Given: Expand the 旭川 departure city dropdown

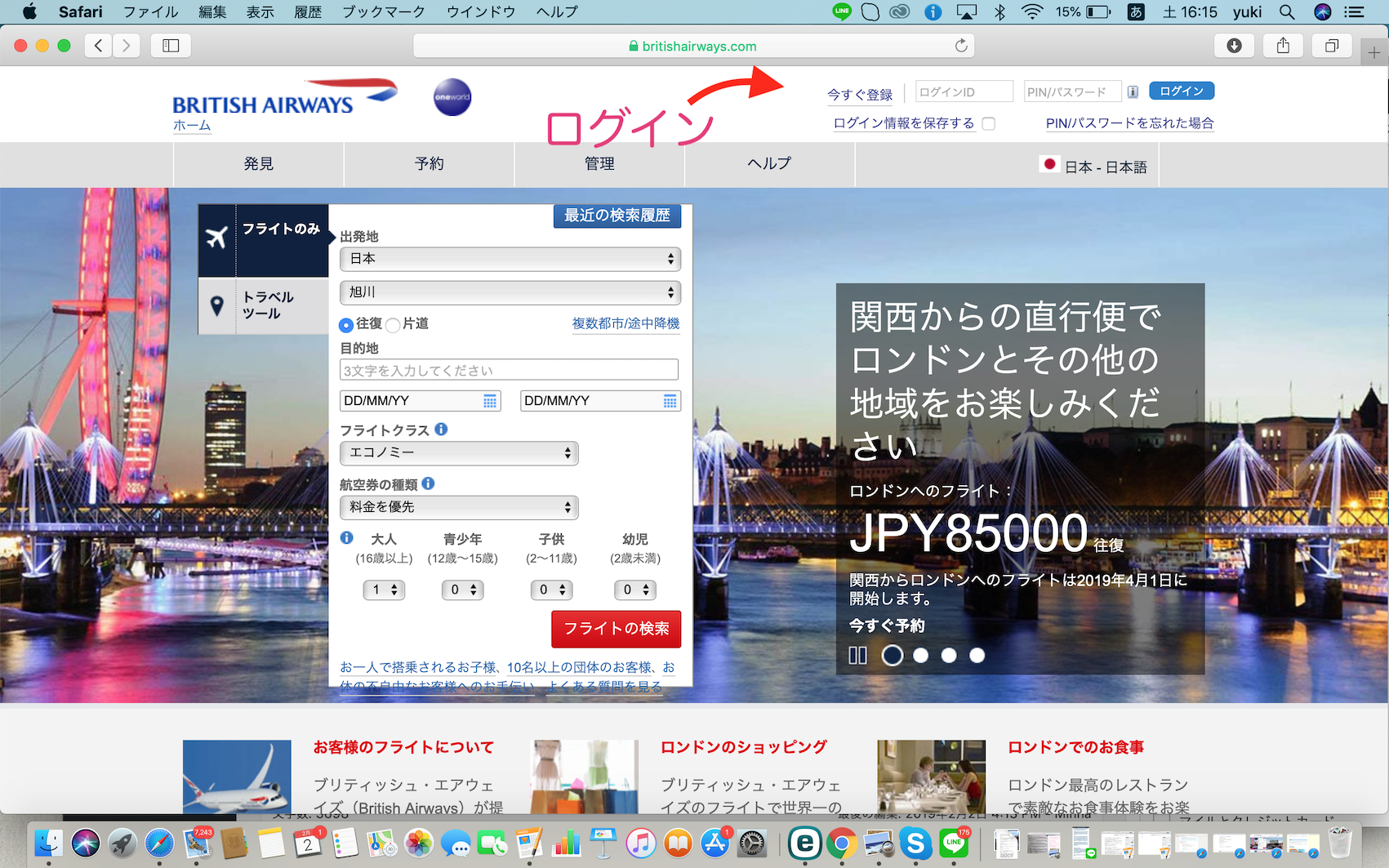Looking at the screenshot, I should [x=510, y=292].
